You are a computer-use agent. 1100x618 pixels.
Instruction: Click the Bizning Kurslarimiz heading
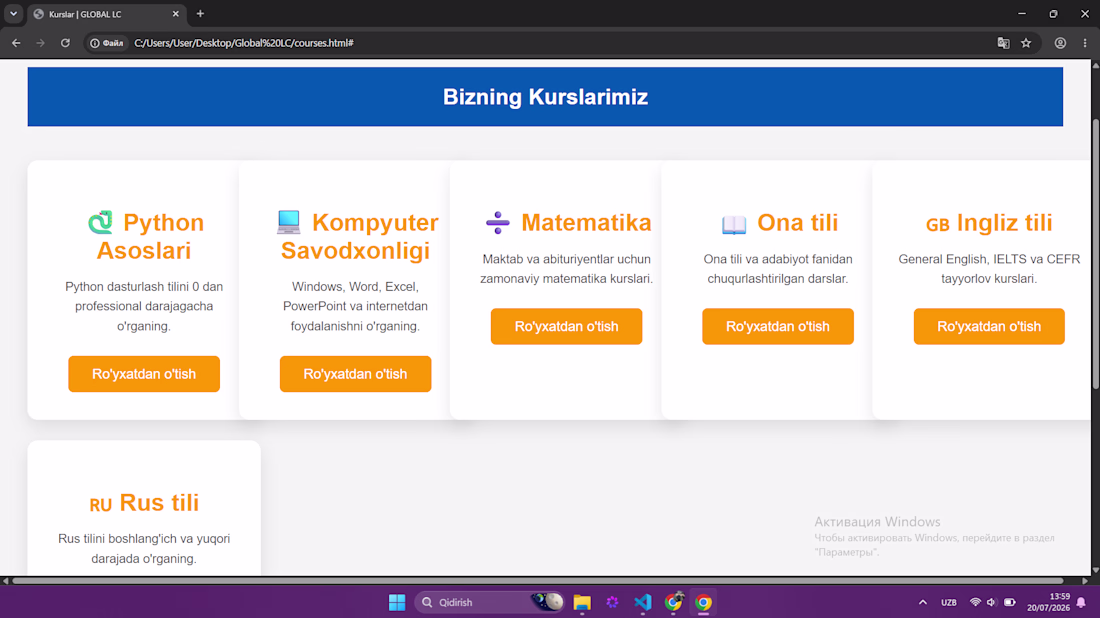pos(545,97)
